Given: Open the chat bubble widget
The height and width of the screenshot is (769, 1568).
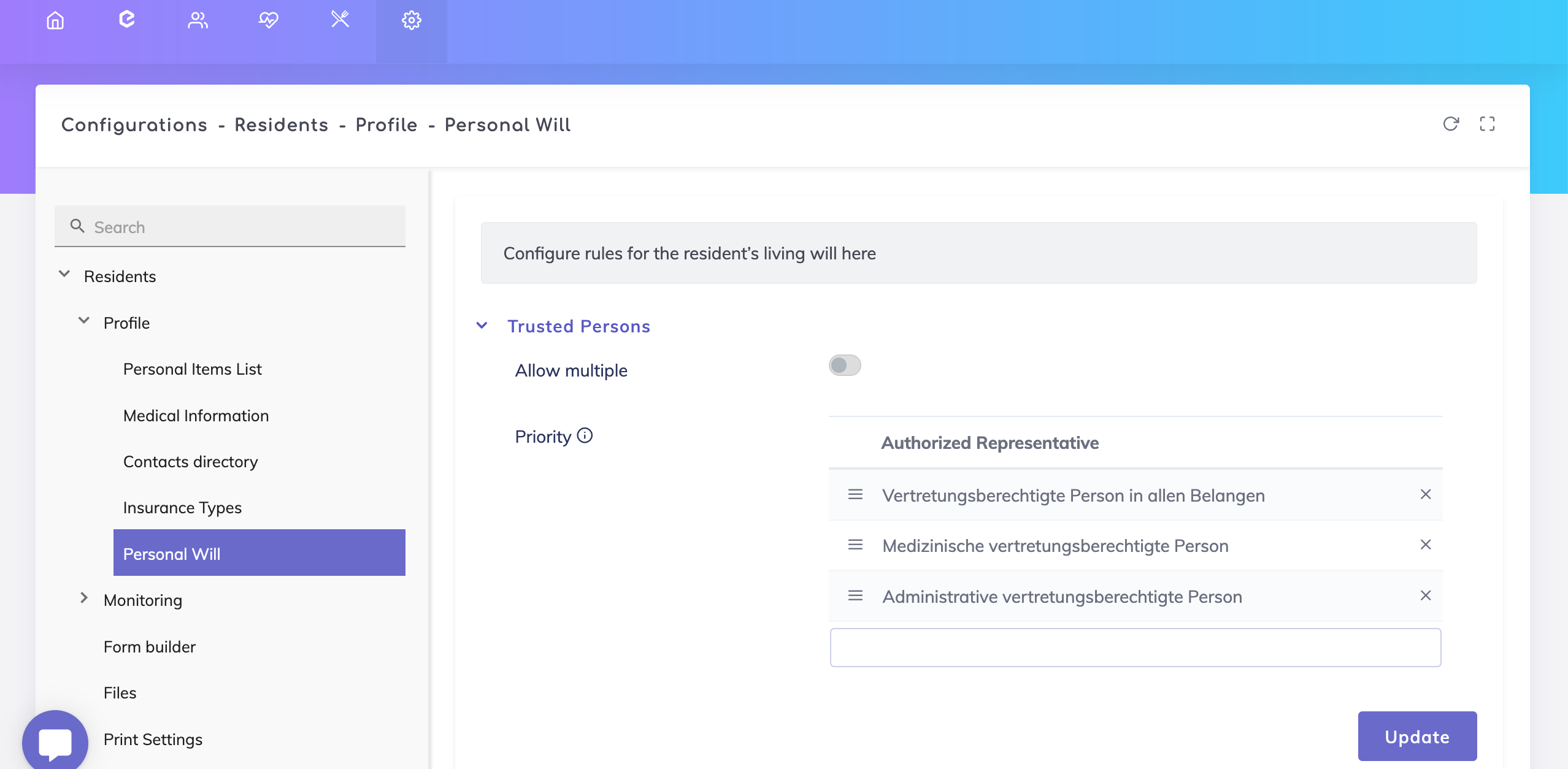Looking at the screenshot, I should [x=55, y=742].
